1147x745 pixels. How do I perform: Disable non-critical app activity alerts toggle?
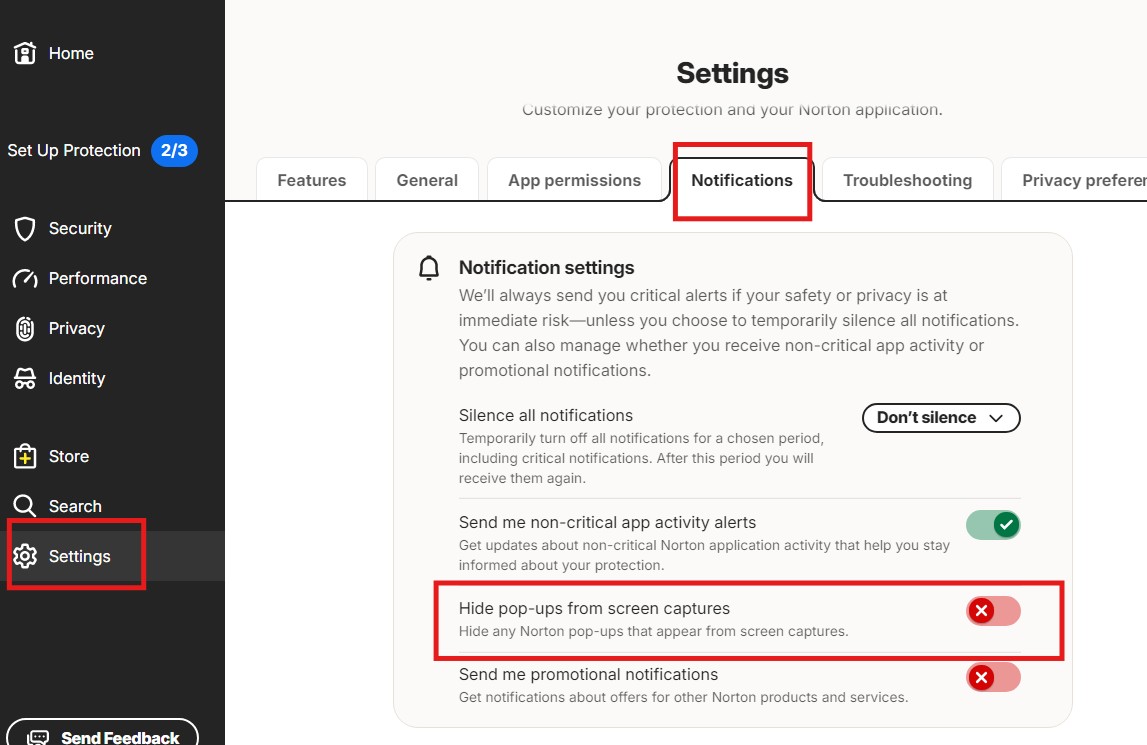point(993,525)
